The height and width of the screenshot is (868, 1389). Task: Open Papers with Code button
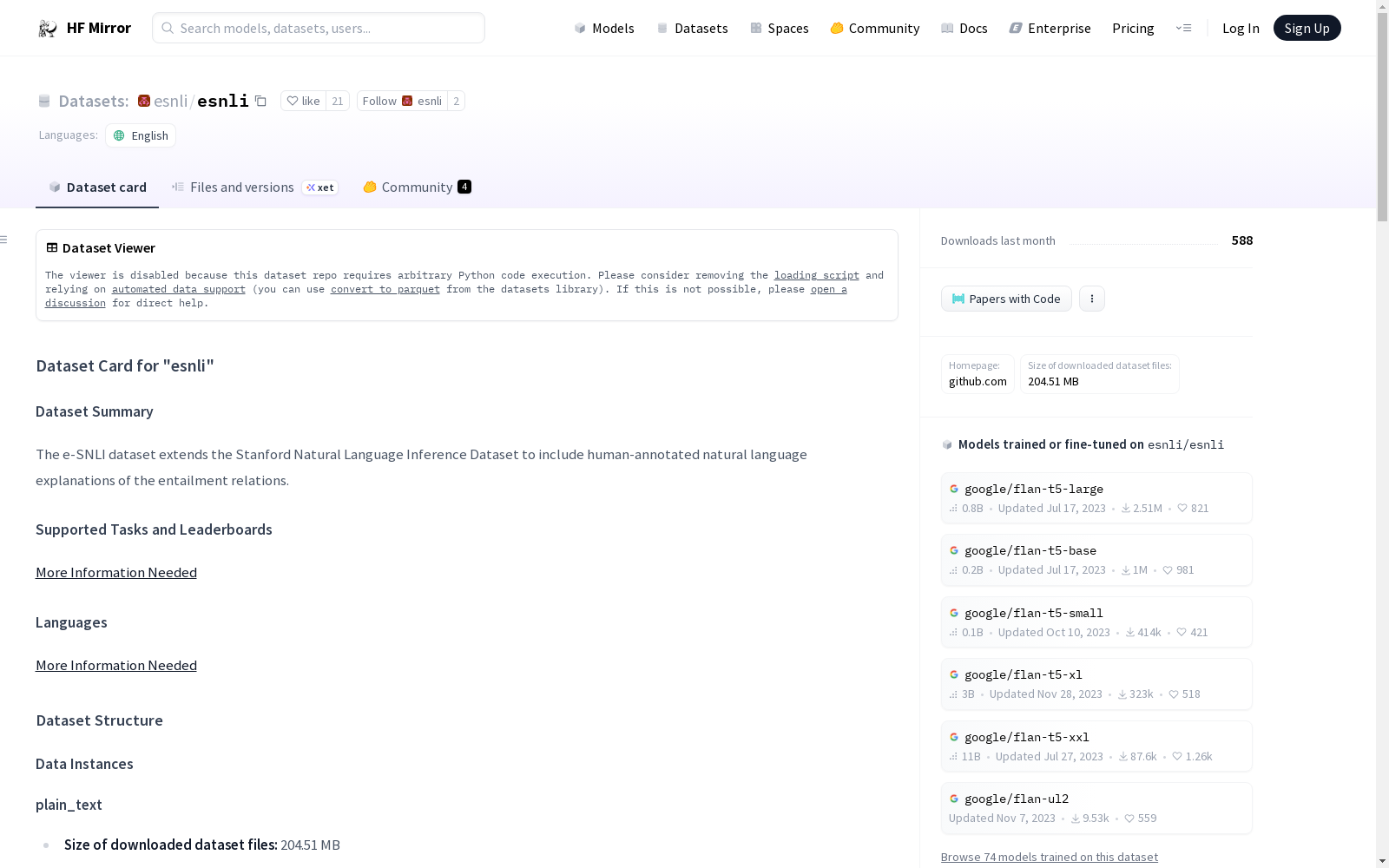1006,299
